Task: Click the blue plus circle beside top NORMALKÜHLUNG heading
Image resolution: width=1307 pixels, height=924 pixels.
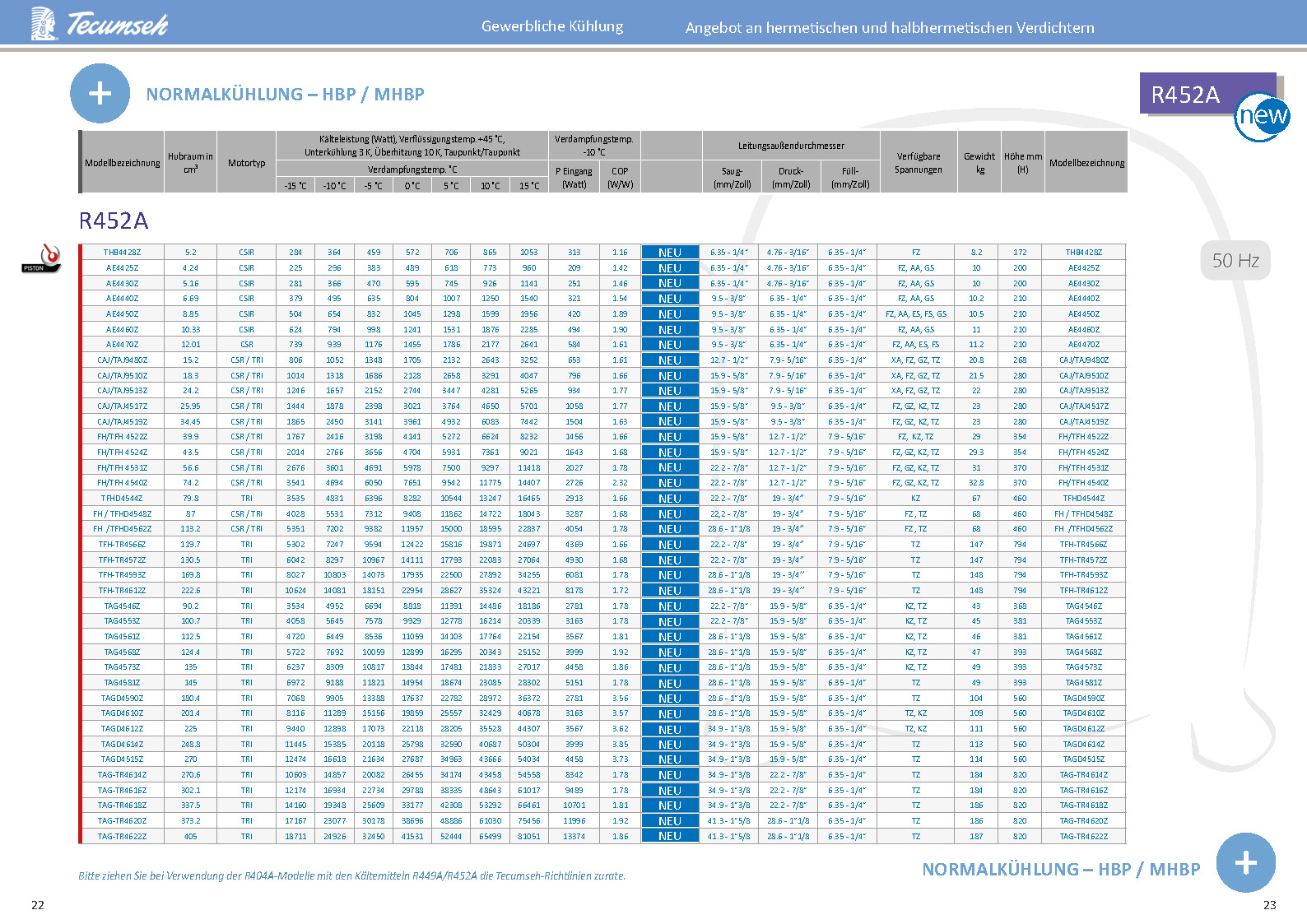Action: (100, 94)
